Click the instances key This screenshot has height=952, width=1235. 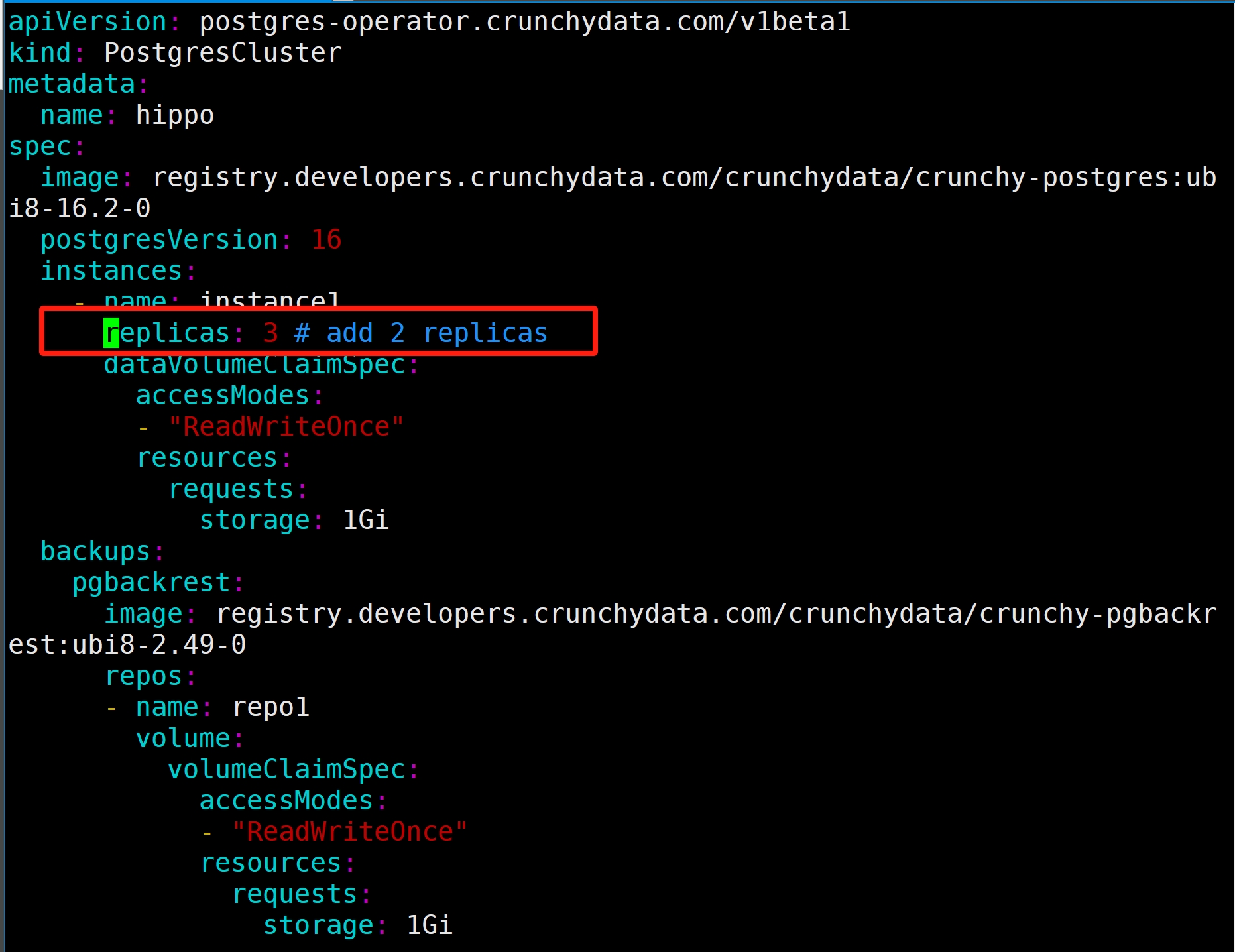pyautogui.click(x=111, y=271)
